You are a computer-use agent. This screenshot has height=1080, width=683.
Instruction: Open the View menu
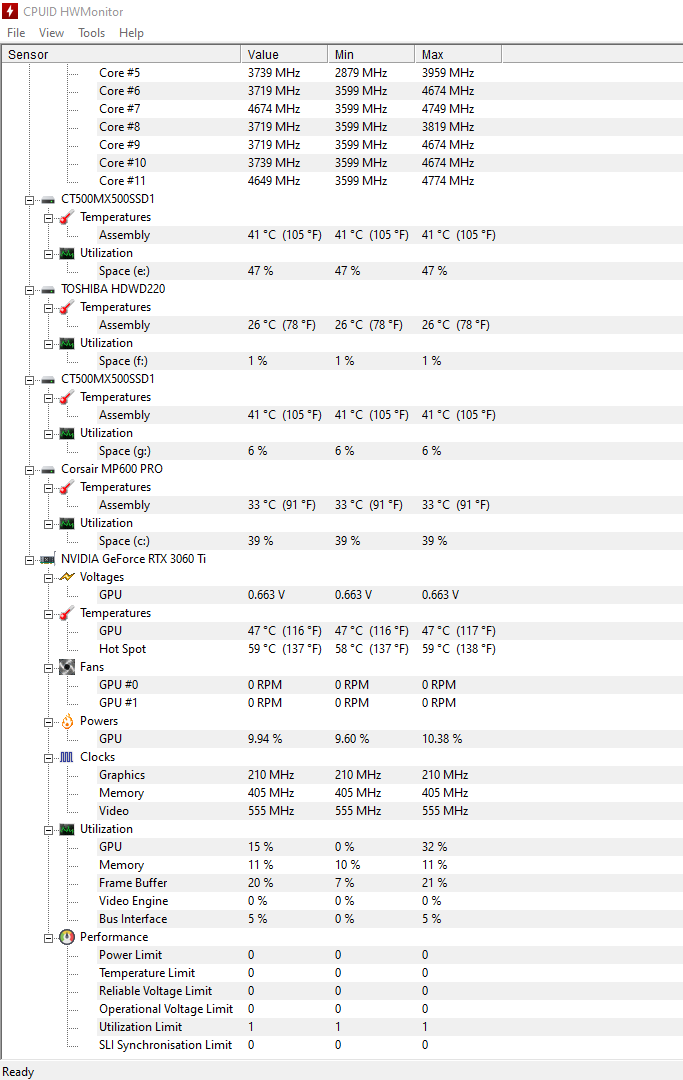pyautogui.click(x=52, y=33)
